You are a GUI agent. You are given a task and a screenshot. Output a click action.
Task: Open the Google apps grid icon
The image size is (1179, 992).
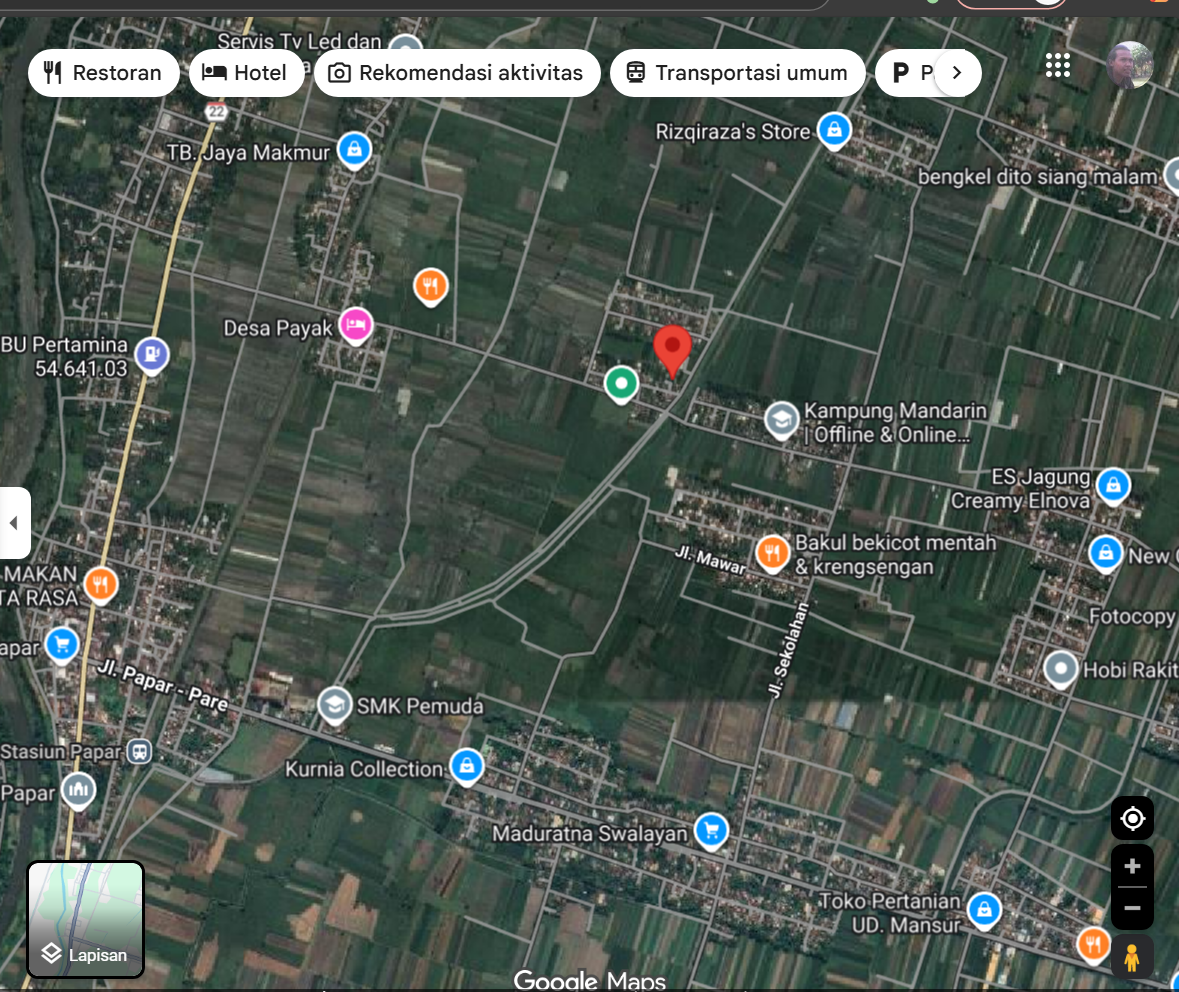[1057, 66]
